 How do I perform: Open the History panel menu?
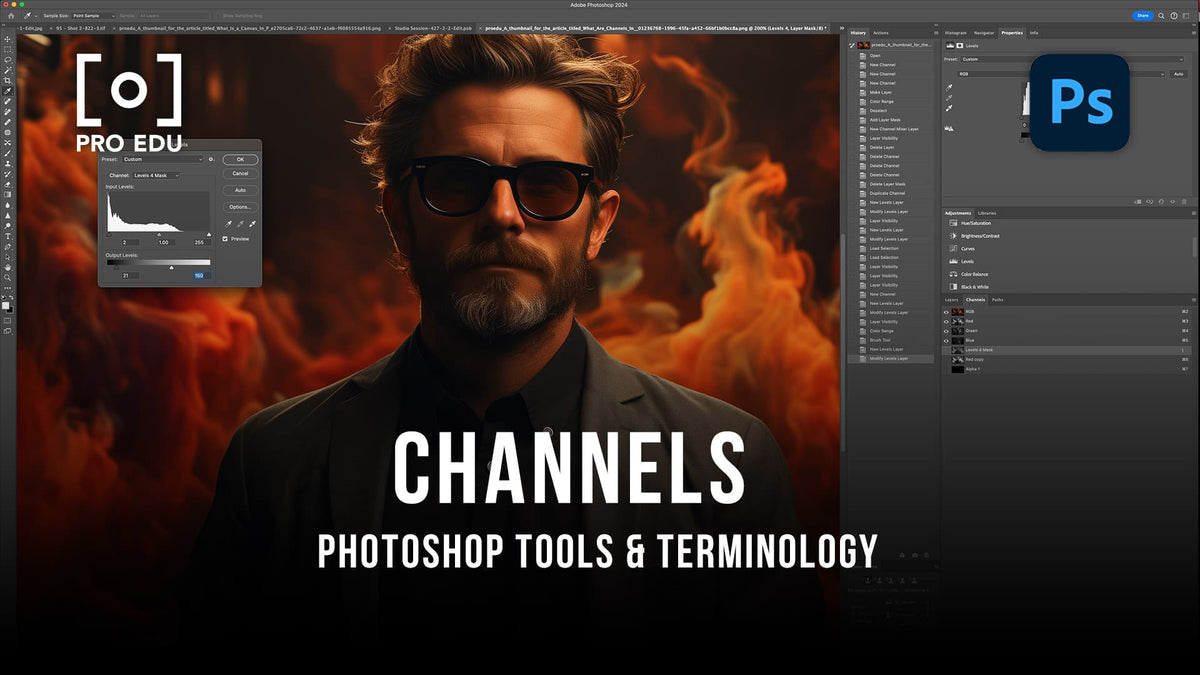[935, 33]
